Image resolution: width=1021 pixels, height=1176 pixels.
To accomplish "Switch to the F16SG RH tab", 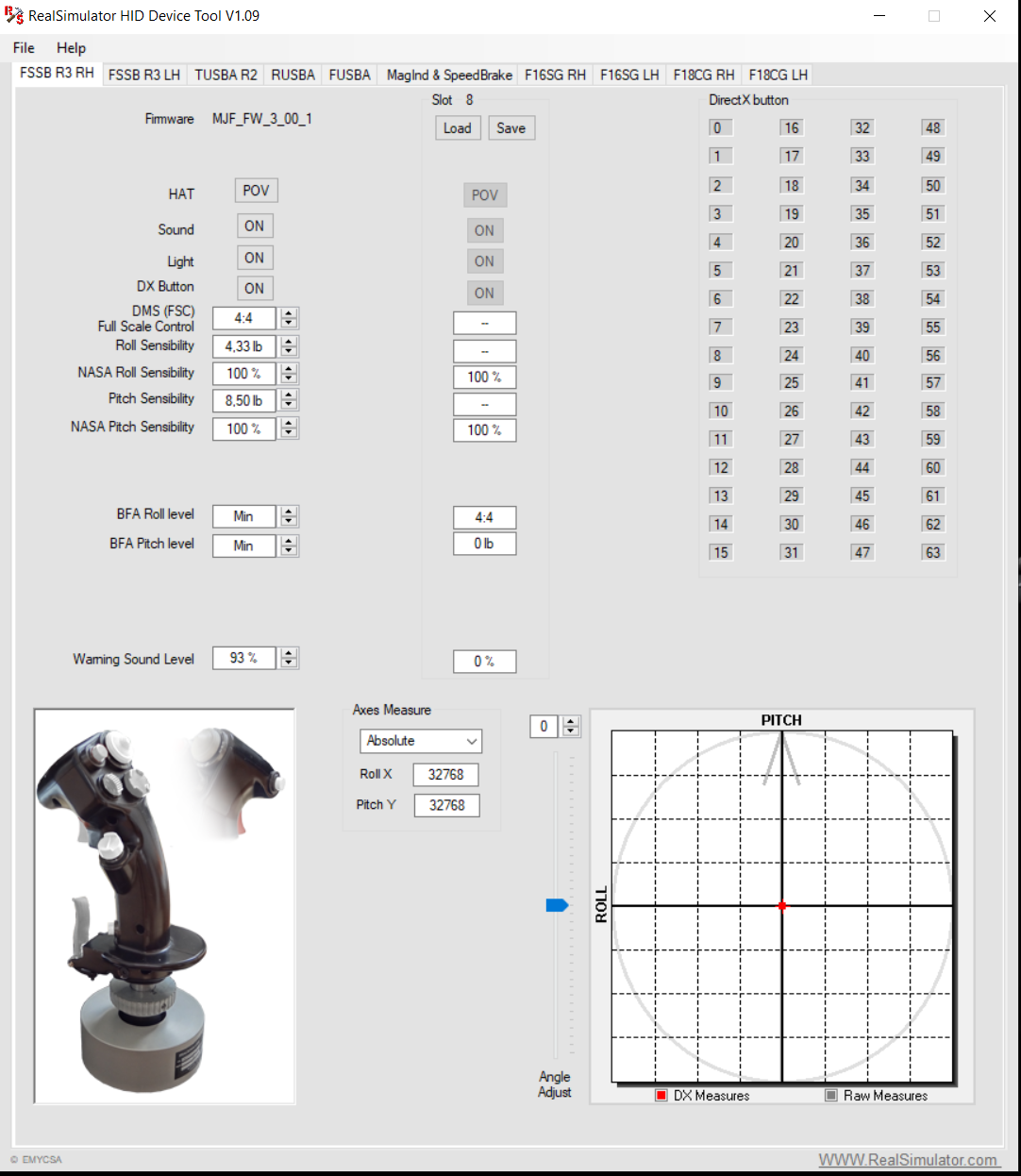I will coord(556,75).
